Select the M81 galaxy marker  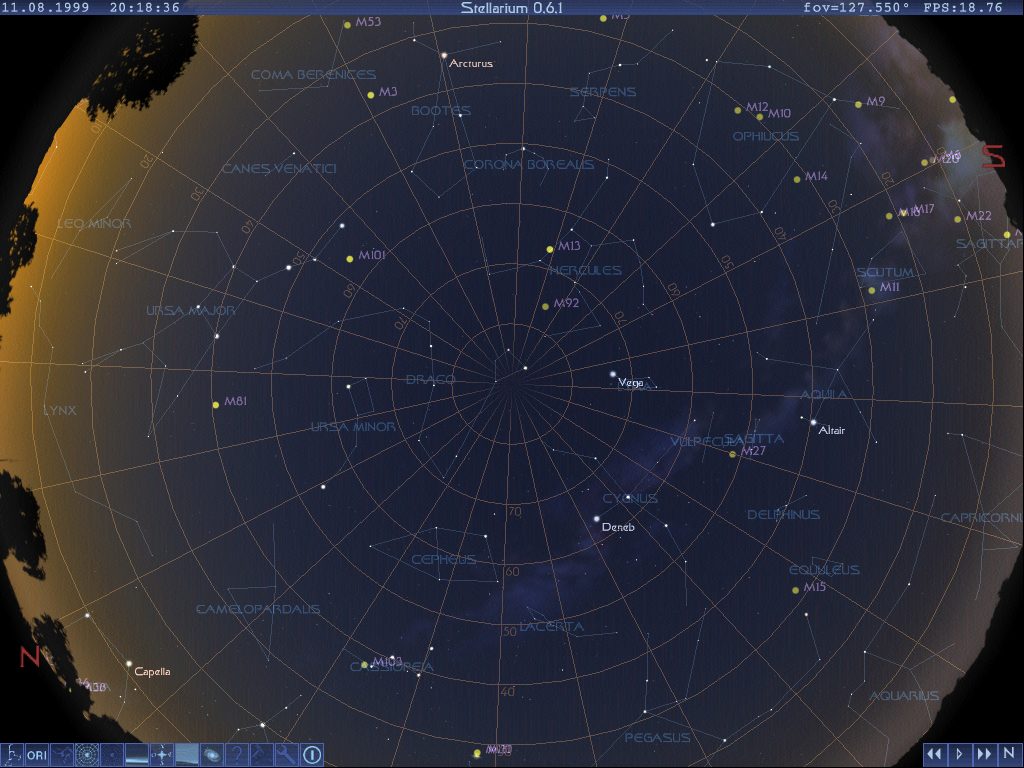coord(216,405)
